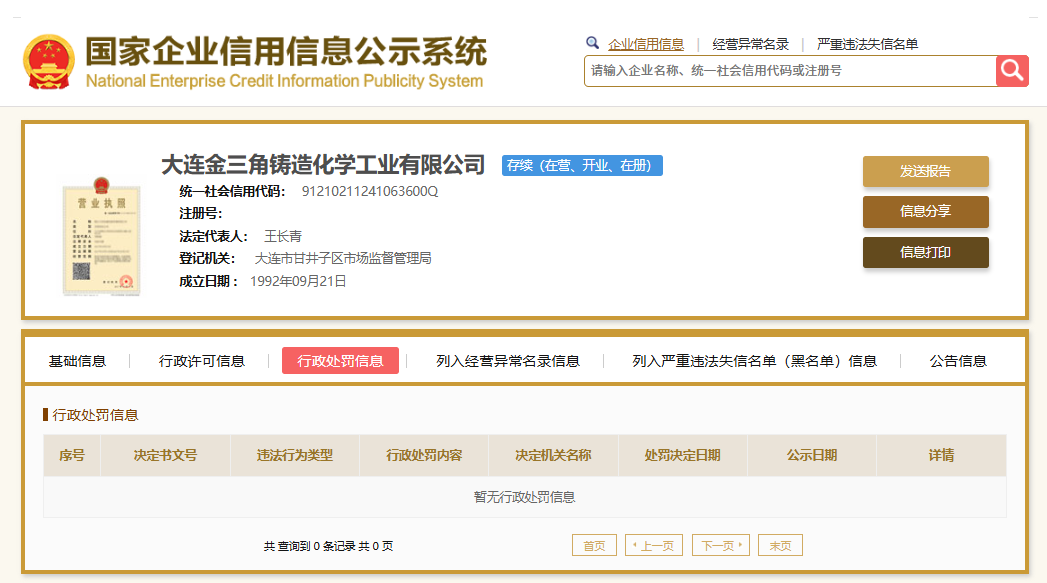Image resolution: width=1047 pixels, height=583 pixels.
Task: Click the 行政处罚信息 section heading
Action: click(95, 415)
